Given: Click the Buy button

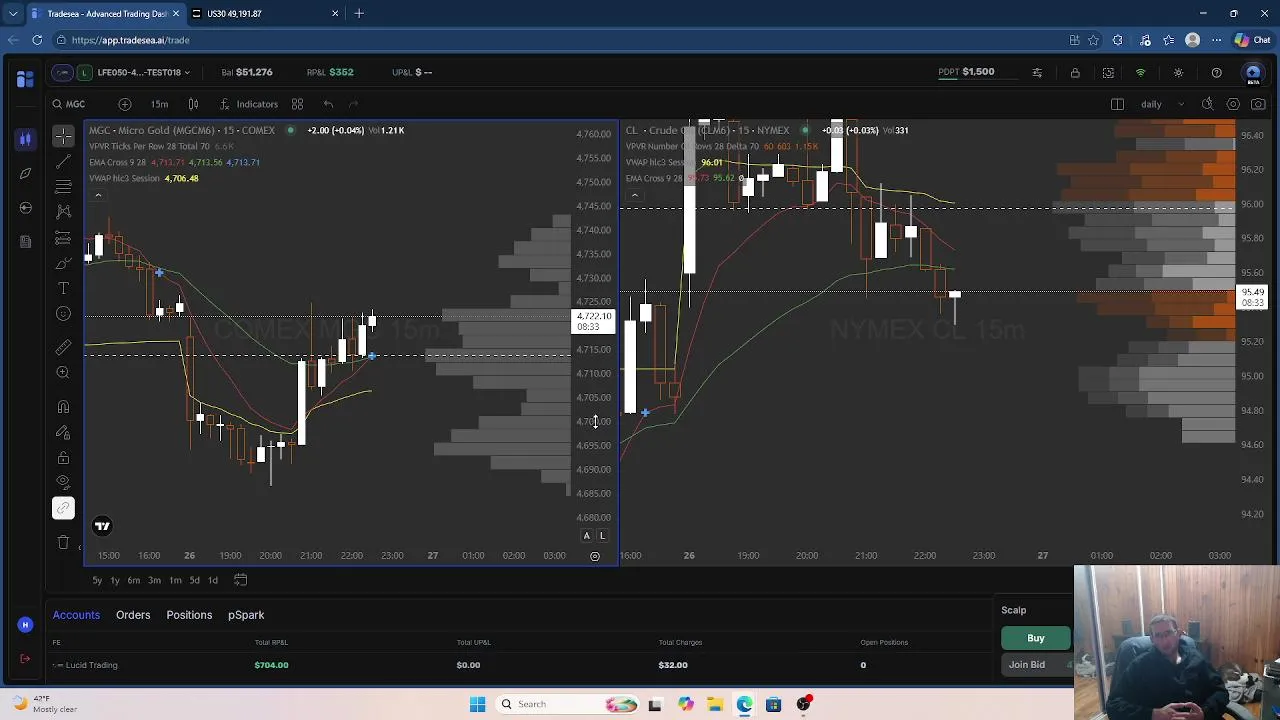Looking at the screenshot, I should (1036, 638).
